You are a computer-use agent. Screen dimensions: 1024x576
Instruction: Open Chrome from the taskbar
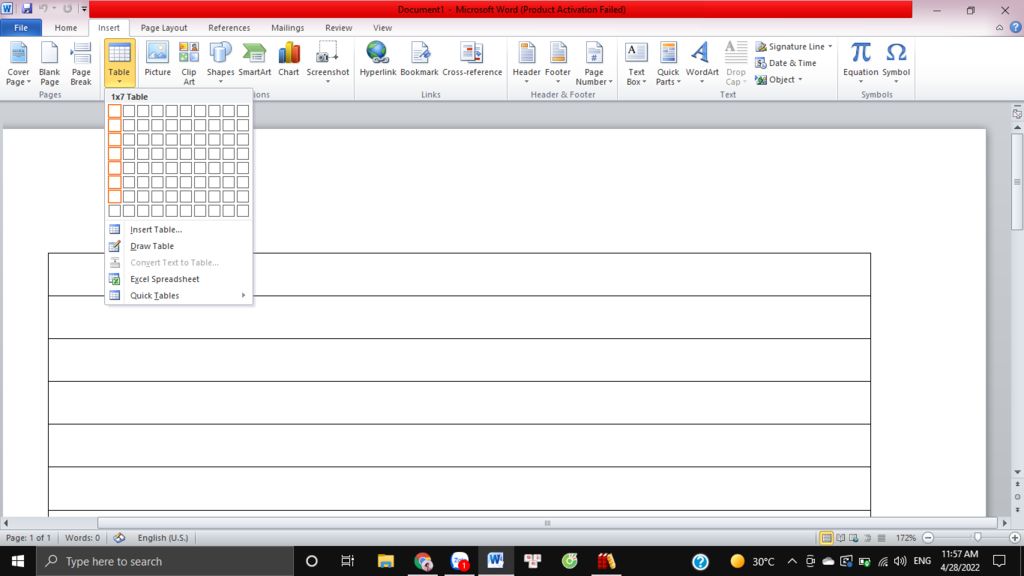pyautogui.click(x=423, y=561)
